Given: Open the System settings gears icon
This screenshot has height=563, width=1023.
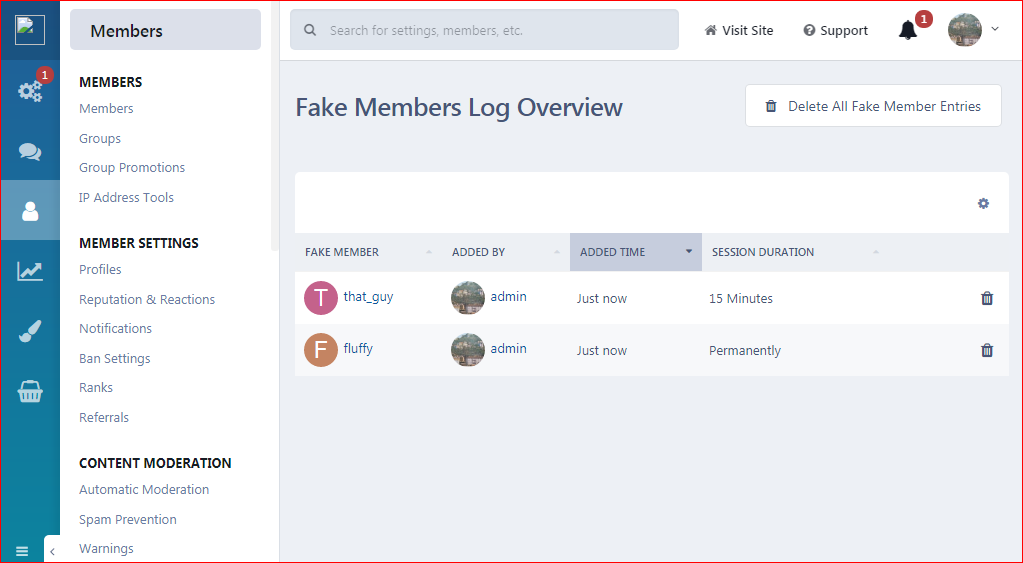Looking at the screenshot, I should click(30, 91).
